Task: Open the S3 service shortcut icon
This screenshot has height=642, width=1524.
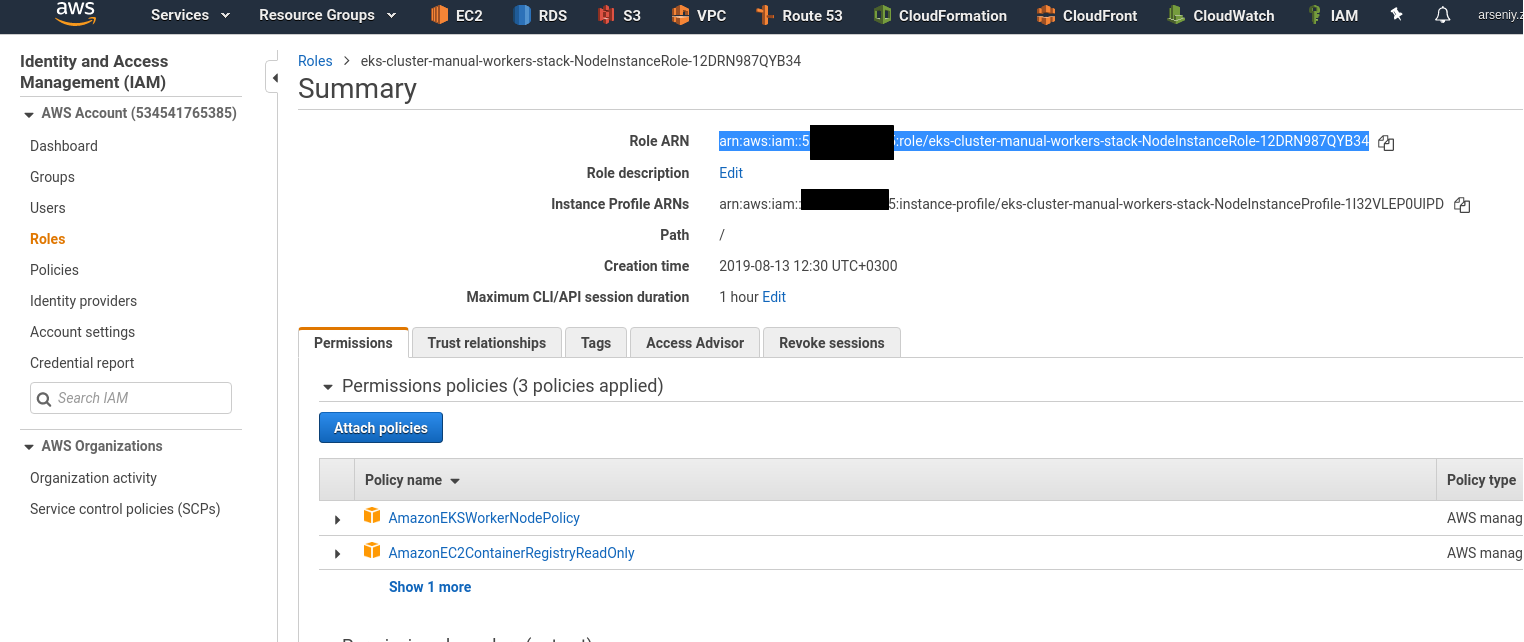Action: point(606,15)
